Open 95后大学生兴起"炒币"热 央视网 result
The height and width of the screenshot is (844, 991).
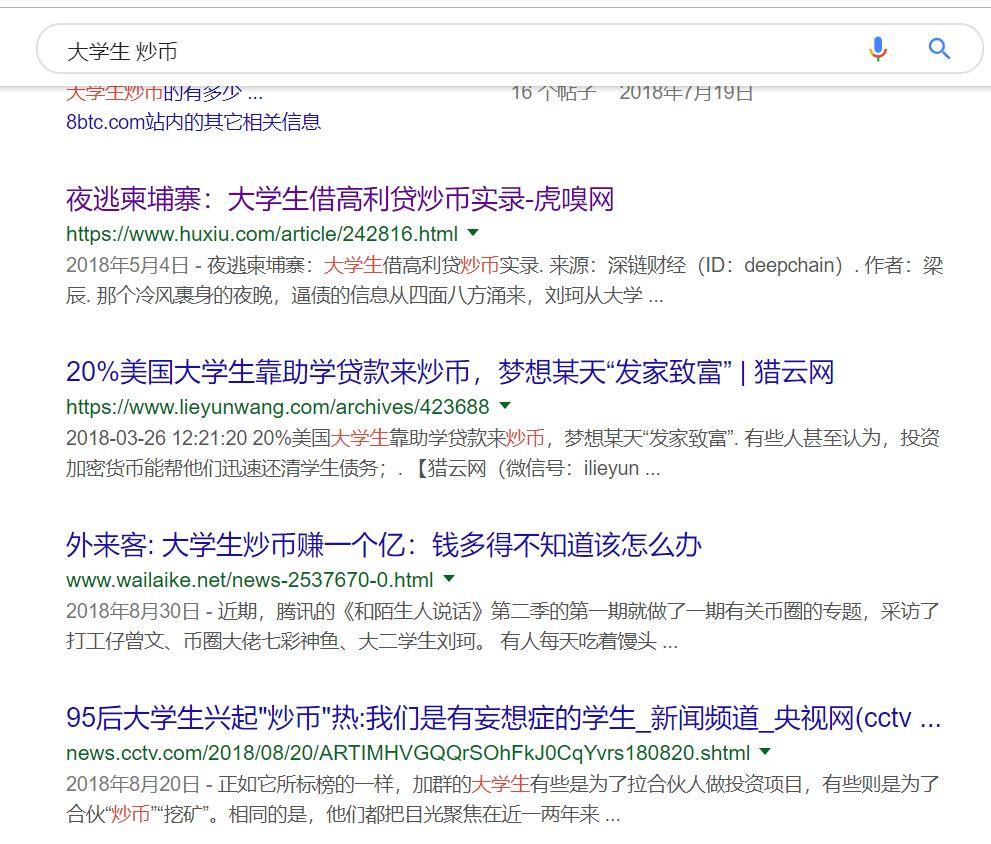(503, 718)
